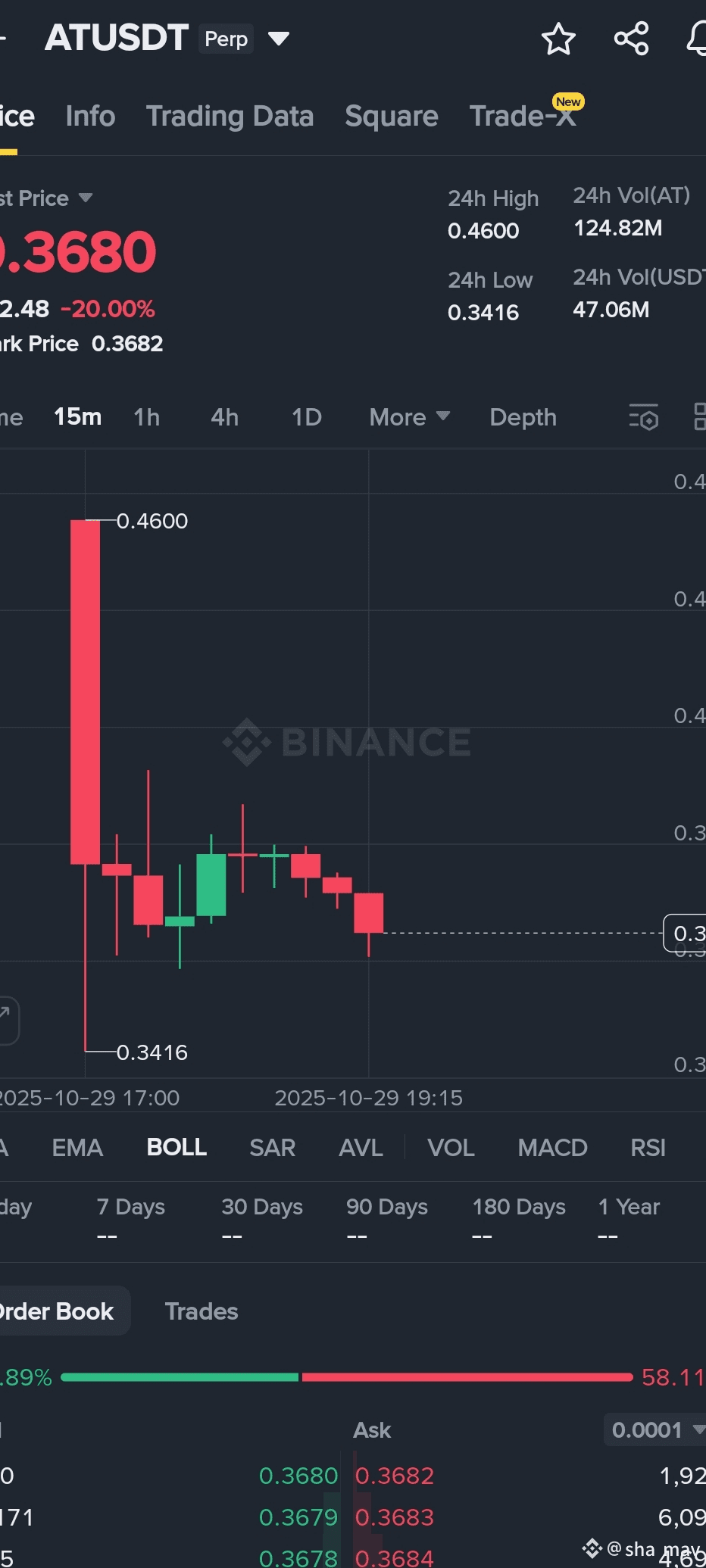Open the ATUSDT pair selector dropdown arrow
The width and height of the screenshot is (706, 1568).
click(x=279, y=39)
